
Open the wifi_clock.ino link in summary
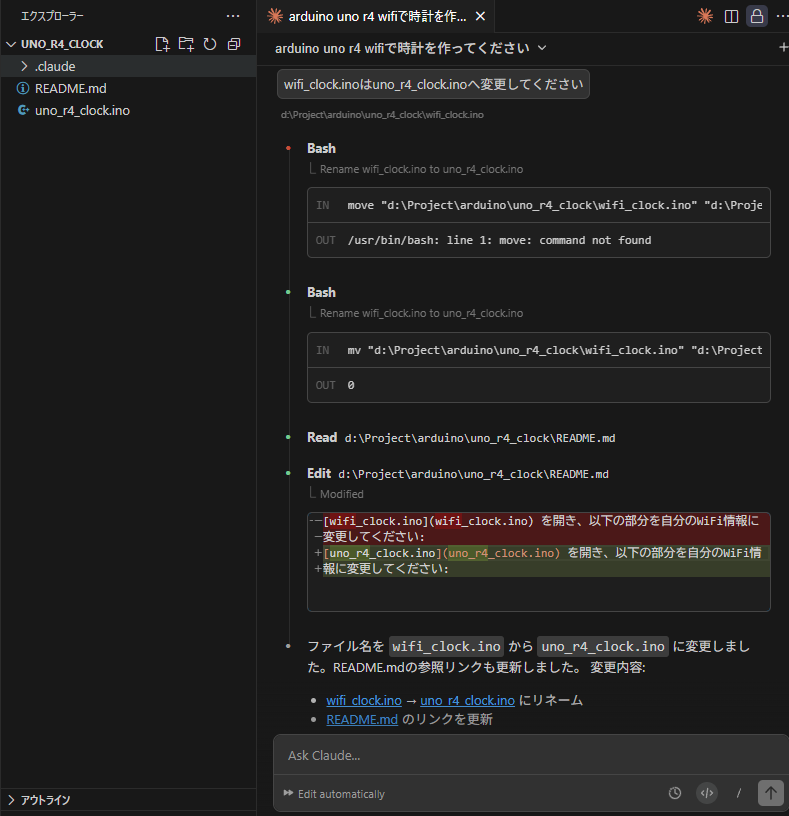click(x=364, y=700)
